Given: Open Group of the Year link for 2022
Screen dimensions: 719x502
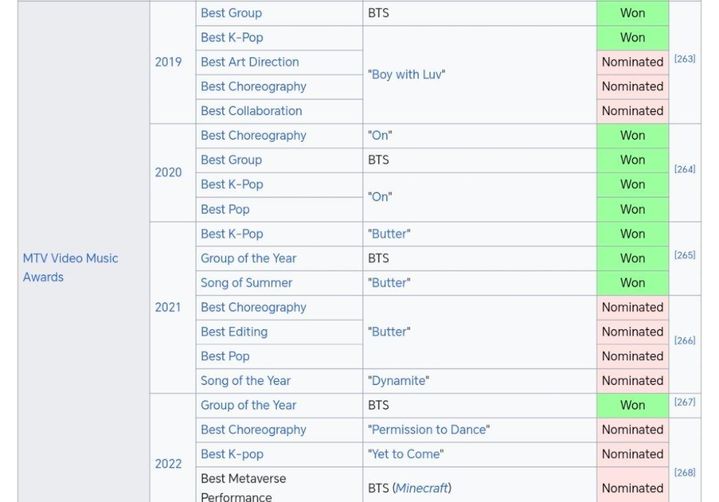Looking at the screenshot, I should coord(248,405).
